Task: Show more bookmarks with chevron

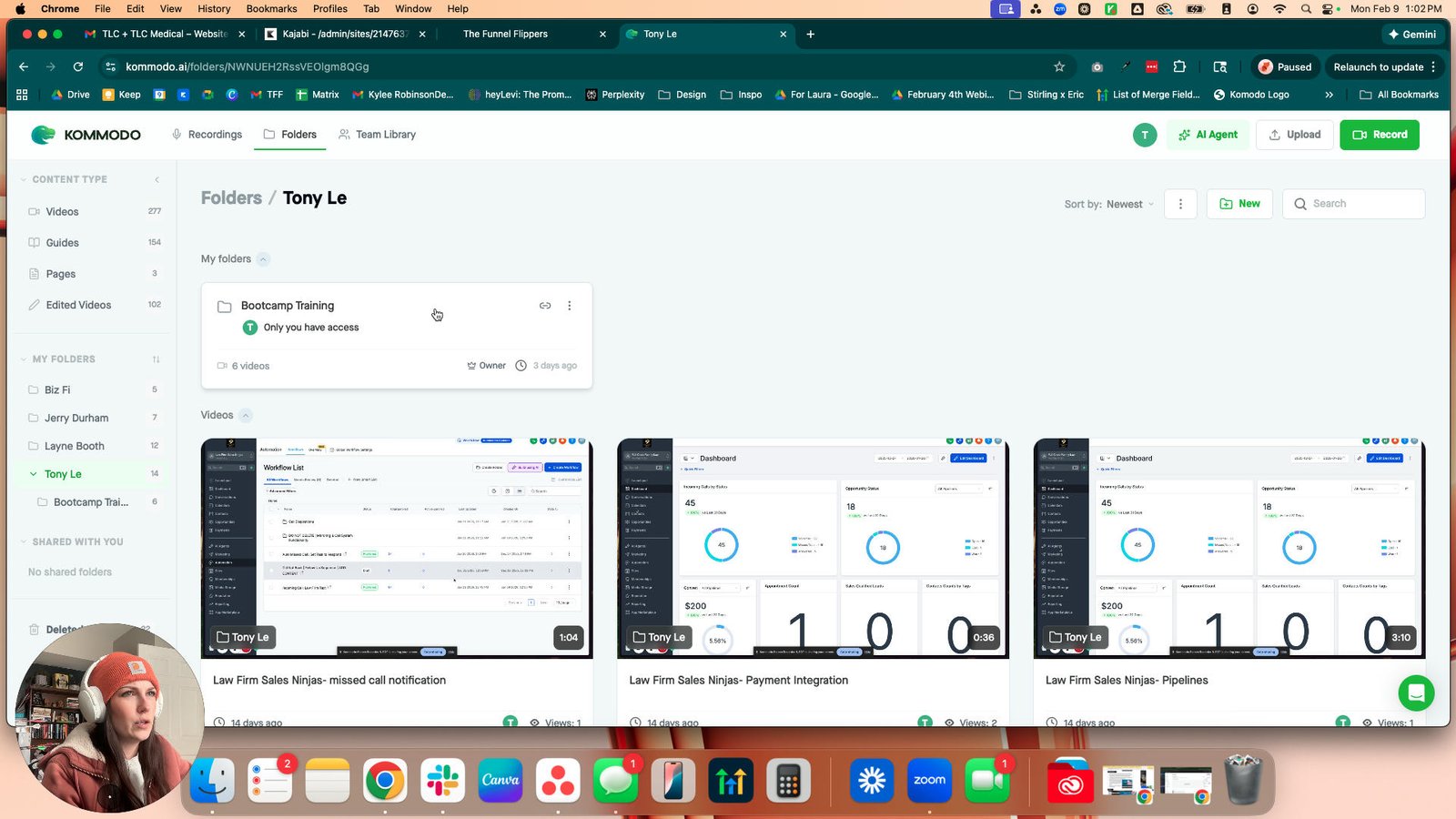Action: pyautogui.click(x=1329, y=95)
